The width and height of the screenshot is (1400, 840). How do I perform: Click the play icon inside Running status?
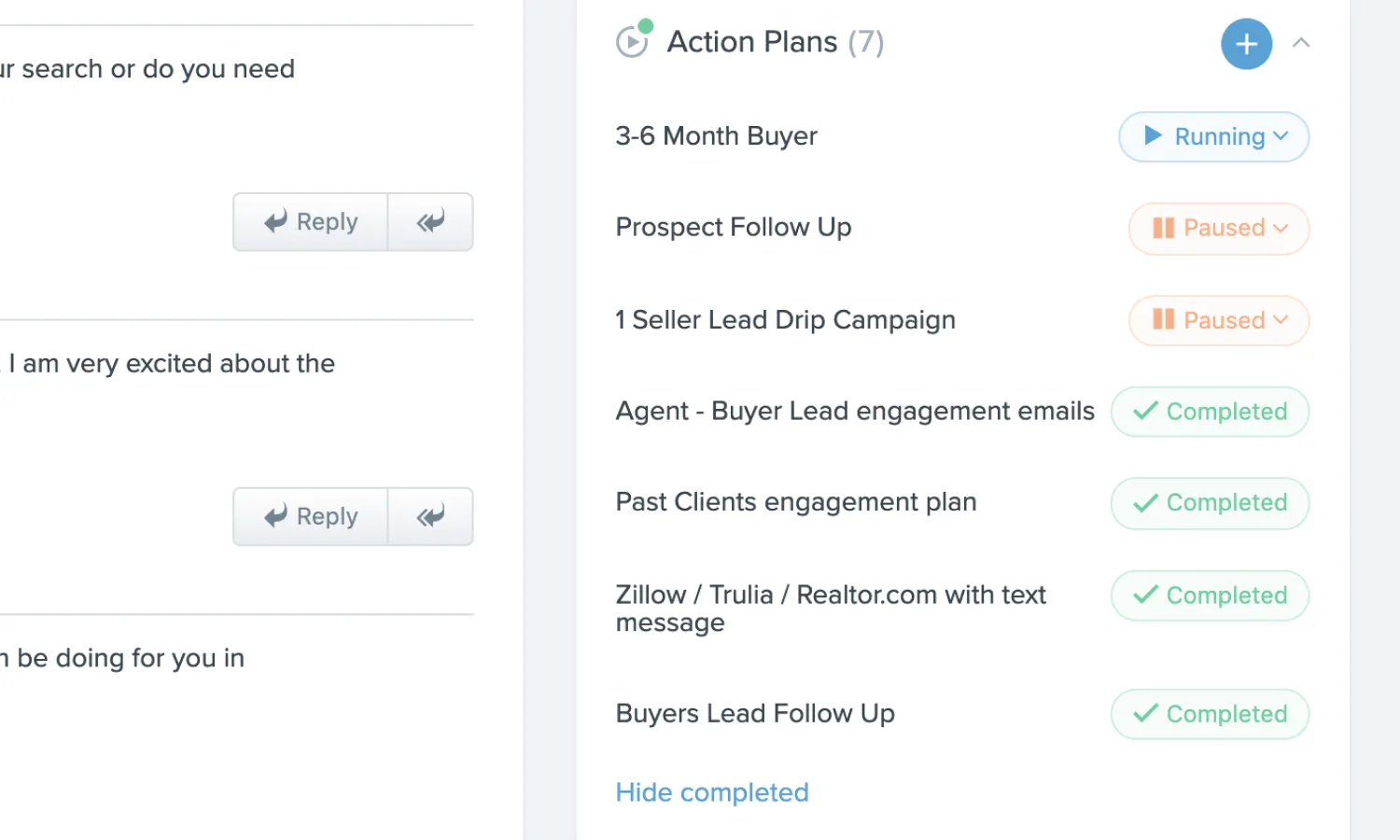pyautogui.click(x=1152, y=136)
